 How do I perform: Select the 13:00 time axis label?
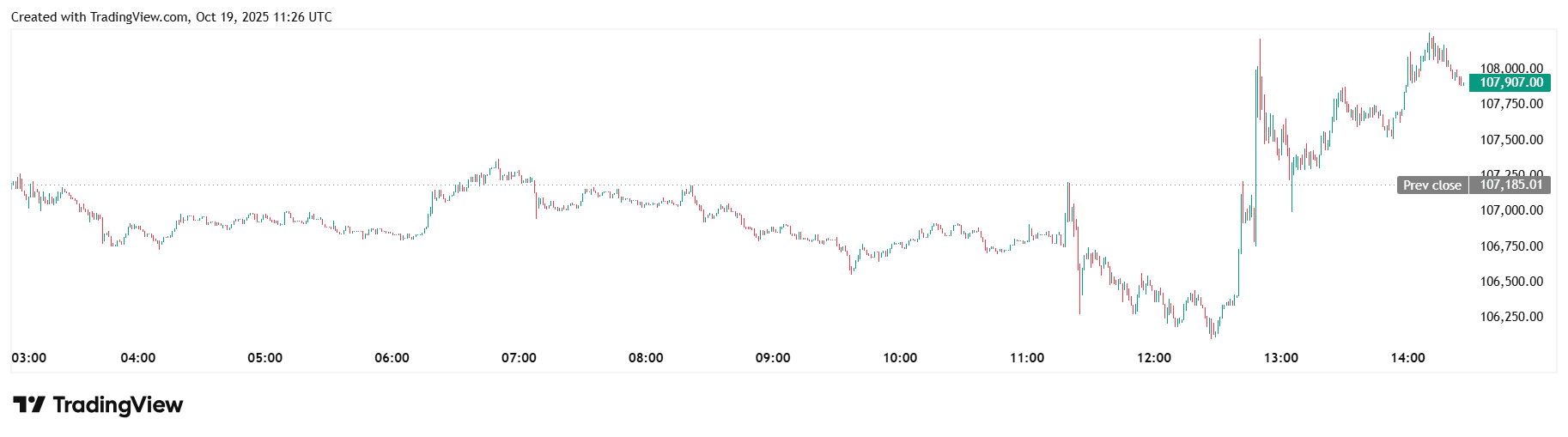[x=1281, y=358]
